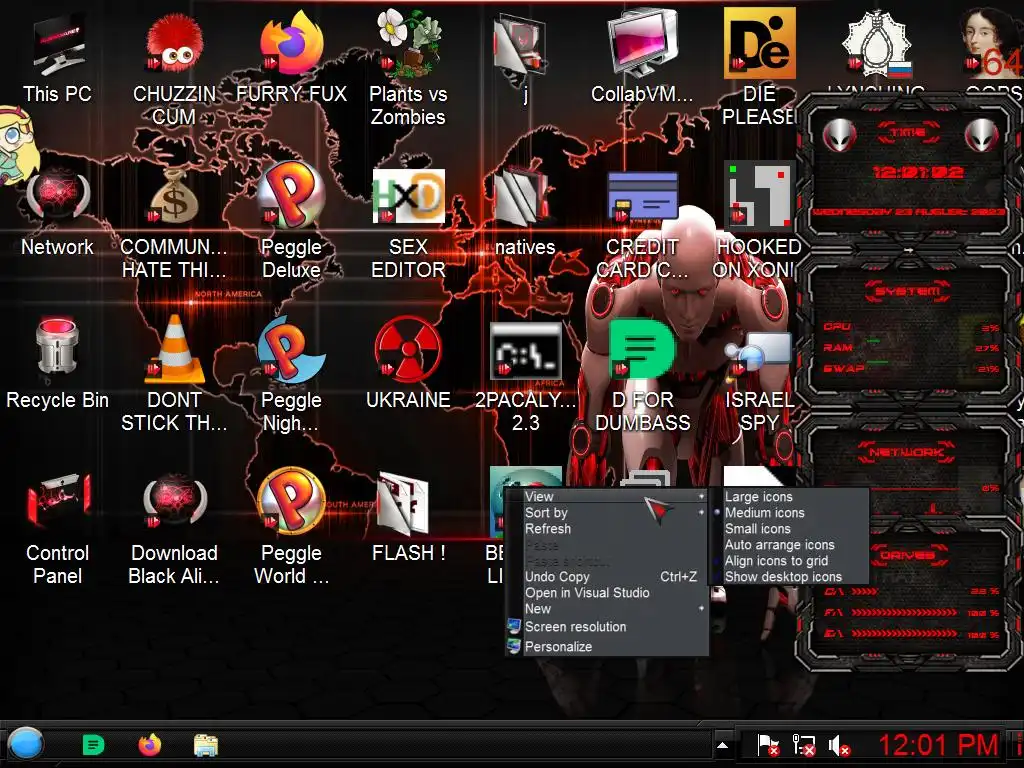Viewport: 1024px width, 768px height.
Task: Select the credit card shortcut icon
Action: click(x=642, y=197)
